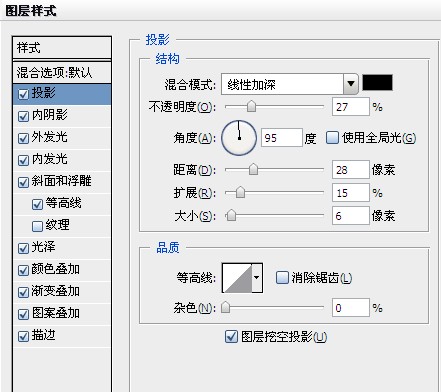Select the 投影 drop shadow list entry
The height and width of the screenshot is (392, 441).
[x=62, y=94]
